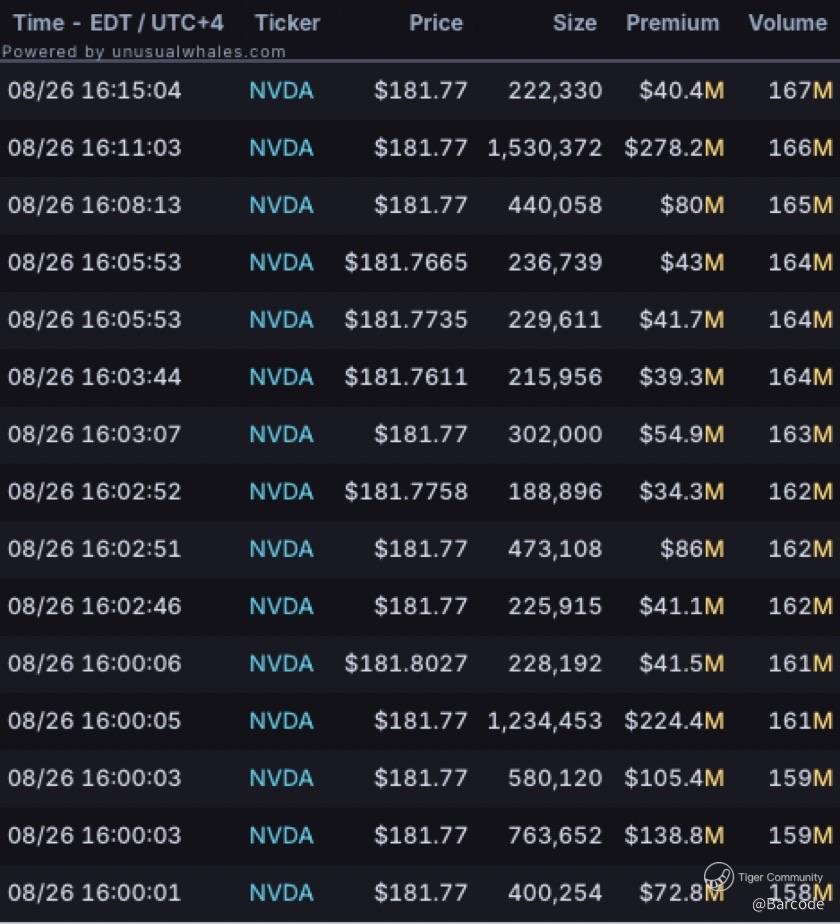Viewport: 840px width, 924px height.
Task: Select the 16:02:51 trade timestamp
Action: tap(95, 549)
